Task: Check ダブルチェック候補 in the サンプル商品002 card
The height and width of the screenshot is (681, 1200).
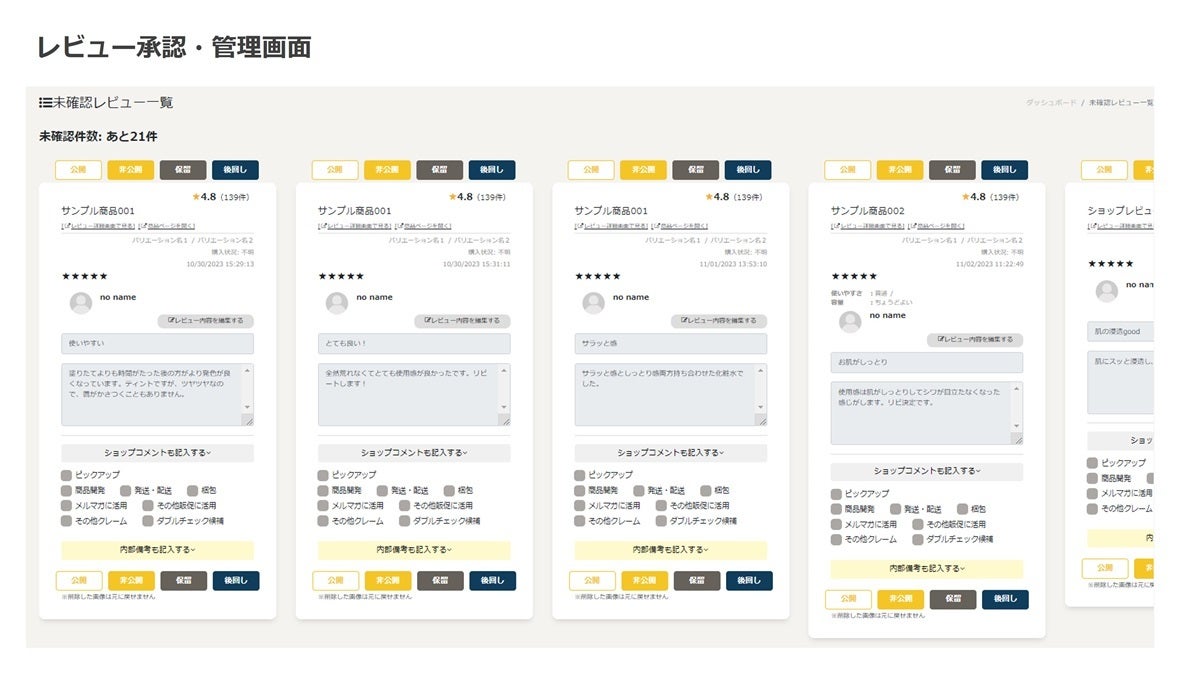Action: [919, 539]
